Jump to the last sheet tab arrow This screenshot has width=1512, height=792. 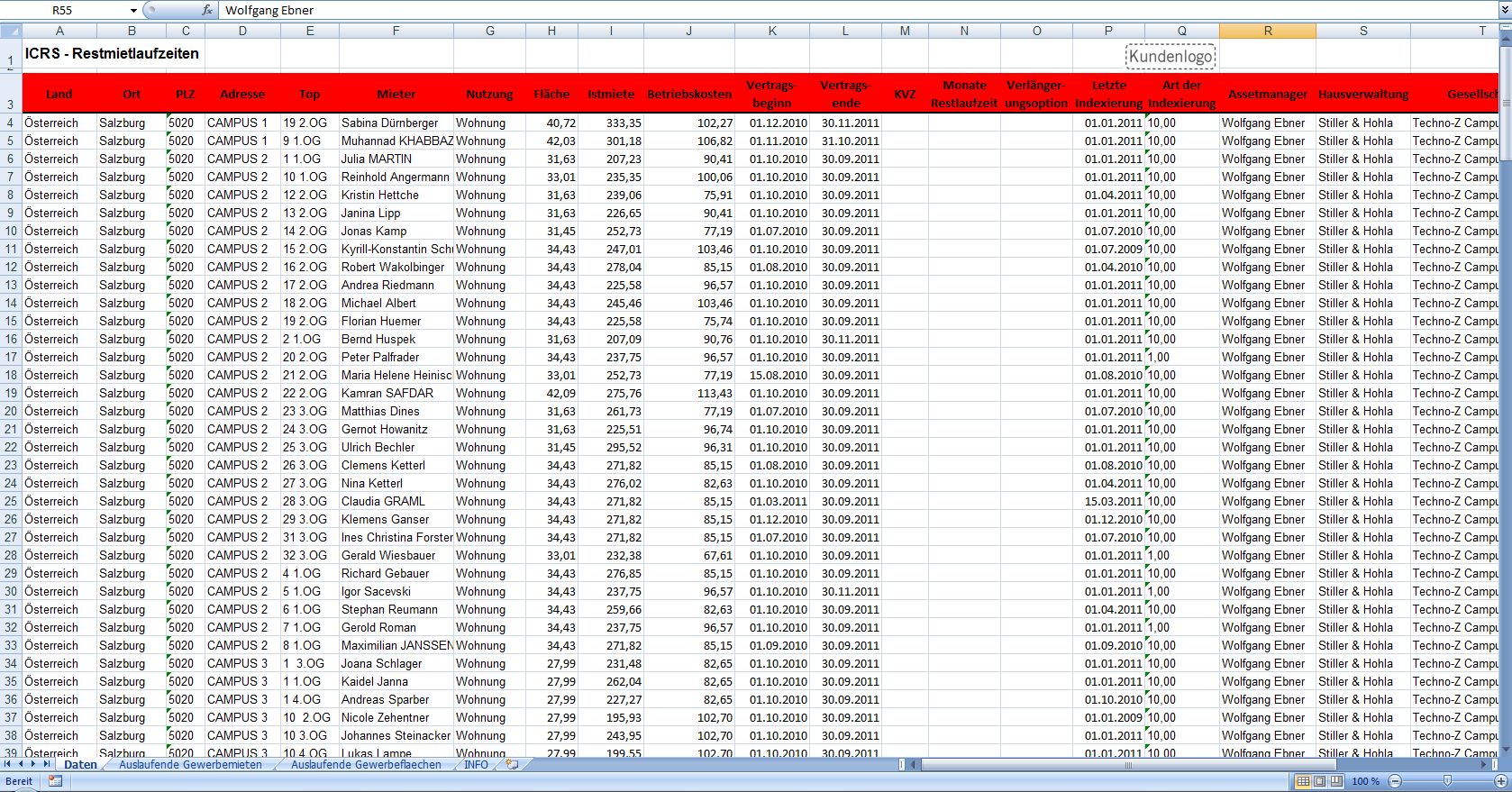[x=47, y=764]
